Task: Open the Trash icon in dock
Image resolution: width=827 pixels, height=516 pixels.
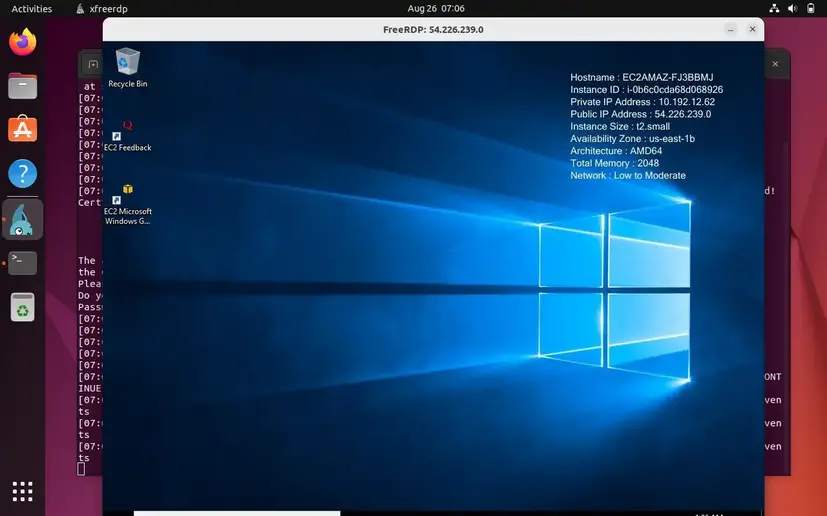Action: point(22,307)
